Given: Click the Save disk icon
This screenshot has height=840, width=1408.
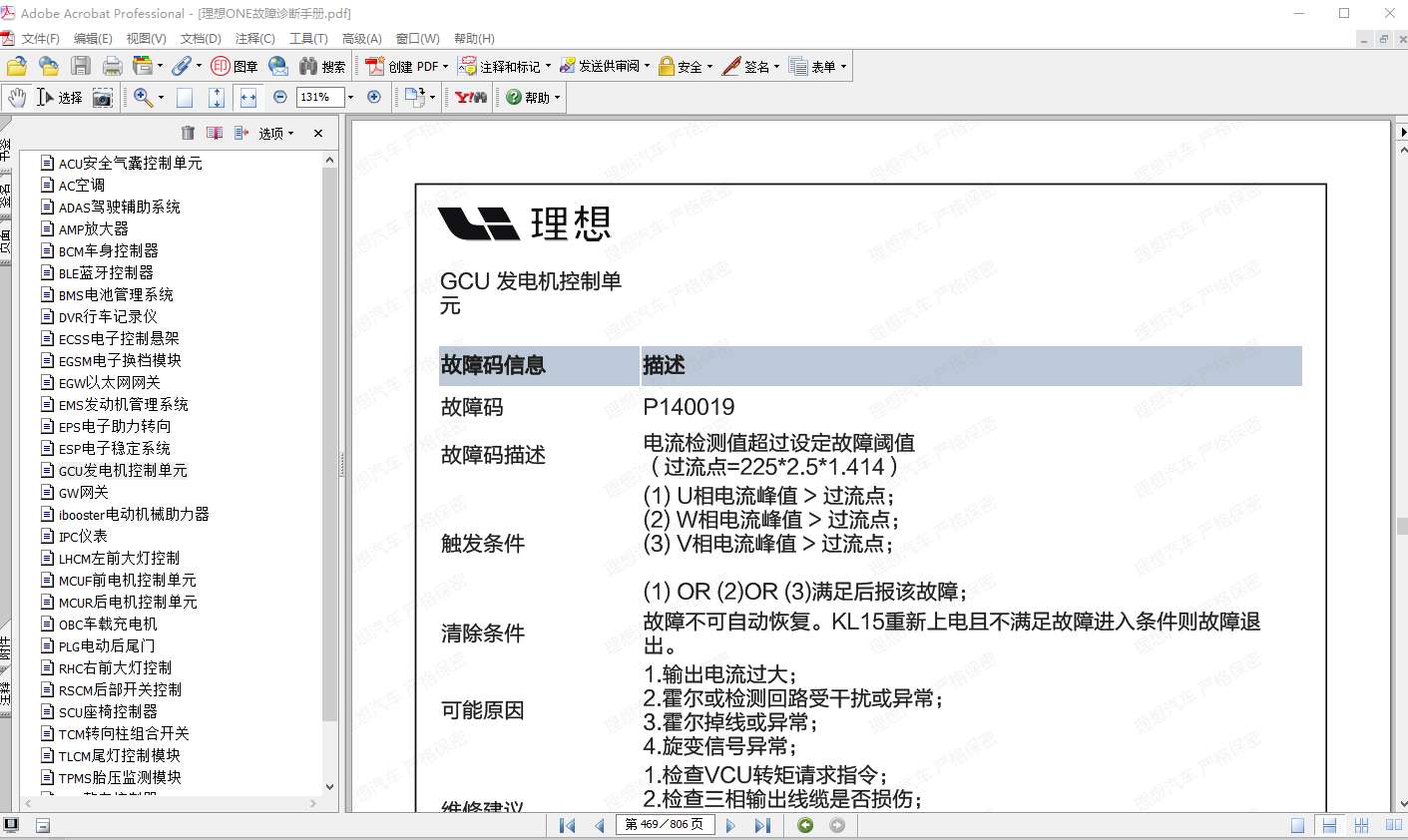Looking at the screenshot, I should [x=81, y=67].
